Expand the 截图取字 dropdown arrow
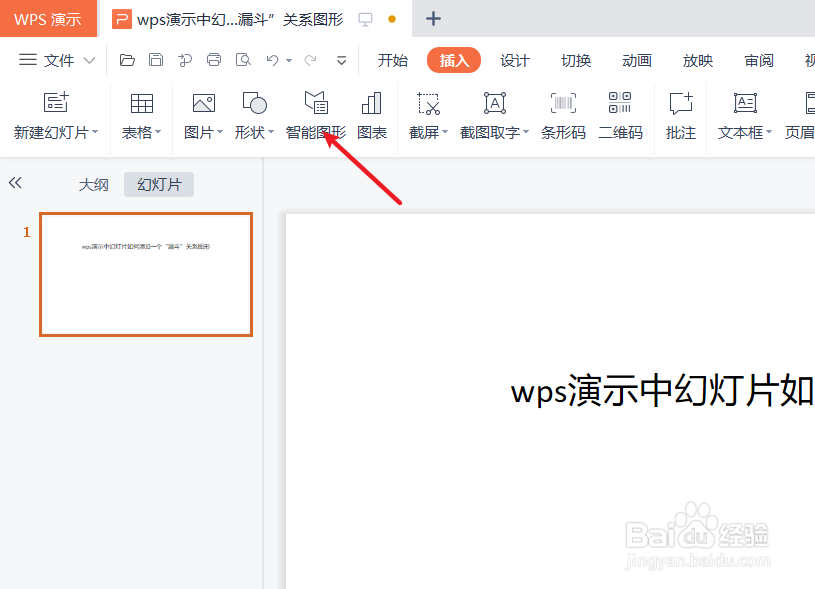The height and width of the screenshot is (589, 815). [x=525, y=132]
